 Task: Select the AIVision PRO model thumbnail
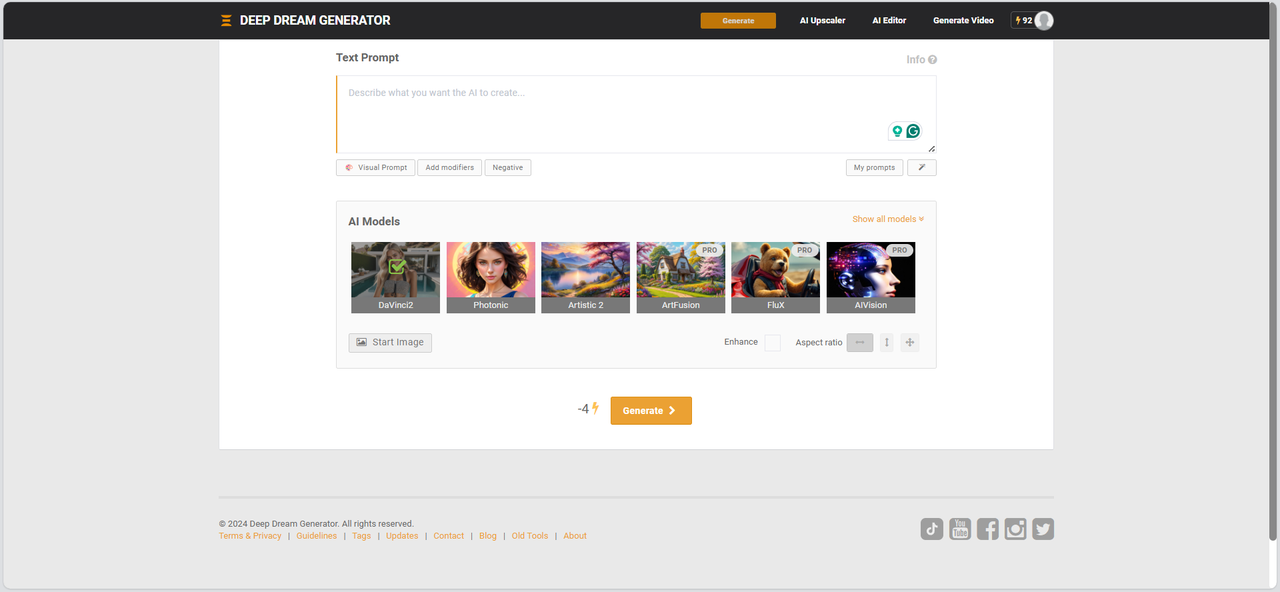871,277
